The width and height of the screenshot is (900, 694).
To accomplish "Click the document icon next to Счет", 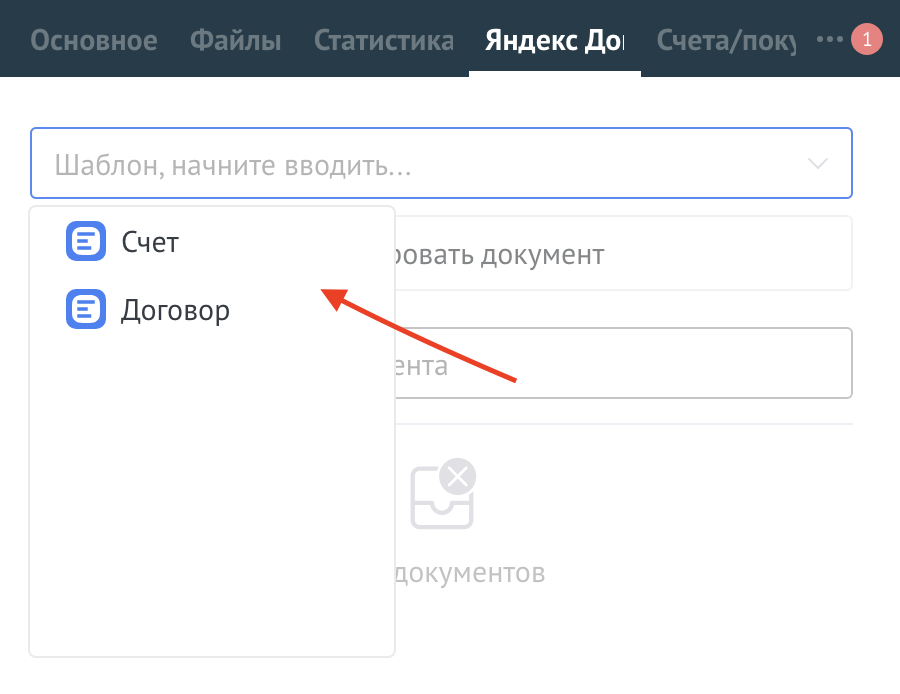I will 86,241.
